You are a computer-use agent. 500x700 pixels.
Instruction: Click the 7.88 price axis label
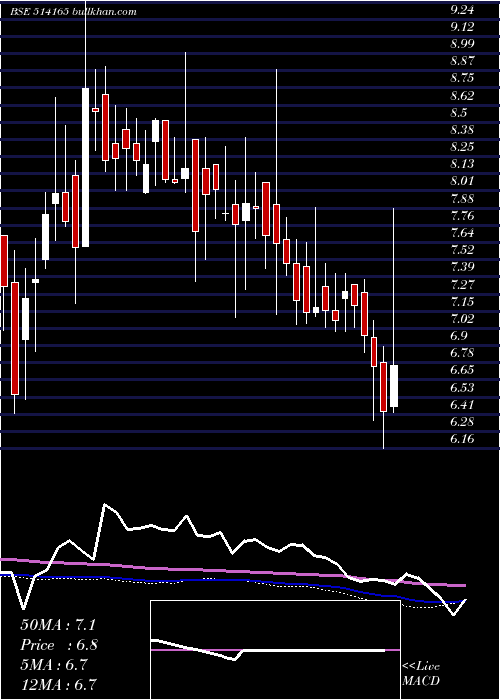[x=461, y=199]
